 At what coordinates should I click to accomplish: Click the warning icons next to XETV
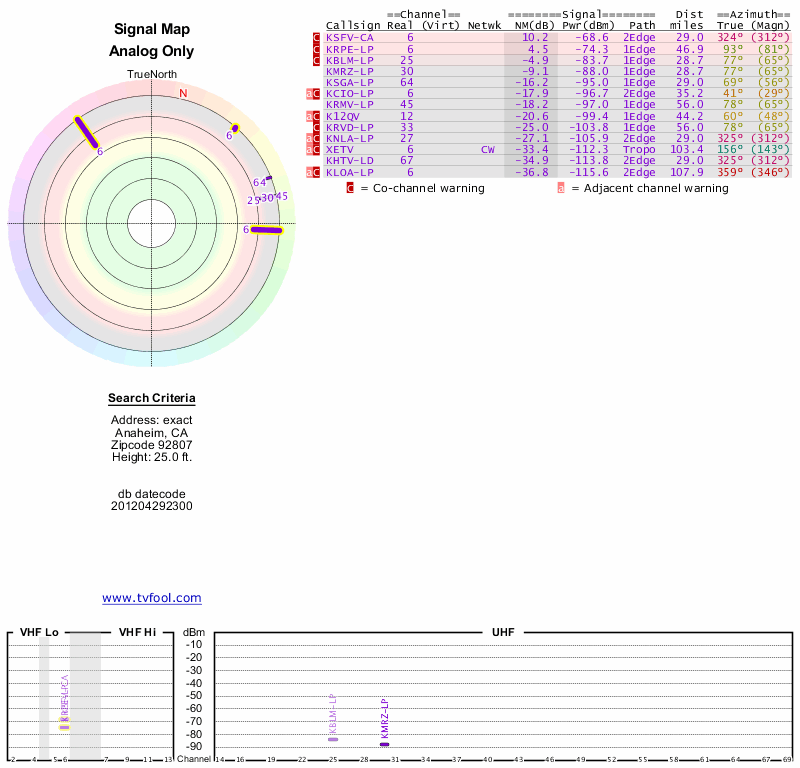314,149
